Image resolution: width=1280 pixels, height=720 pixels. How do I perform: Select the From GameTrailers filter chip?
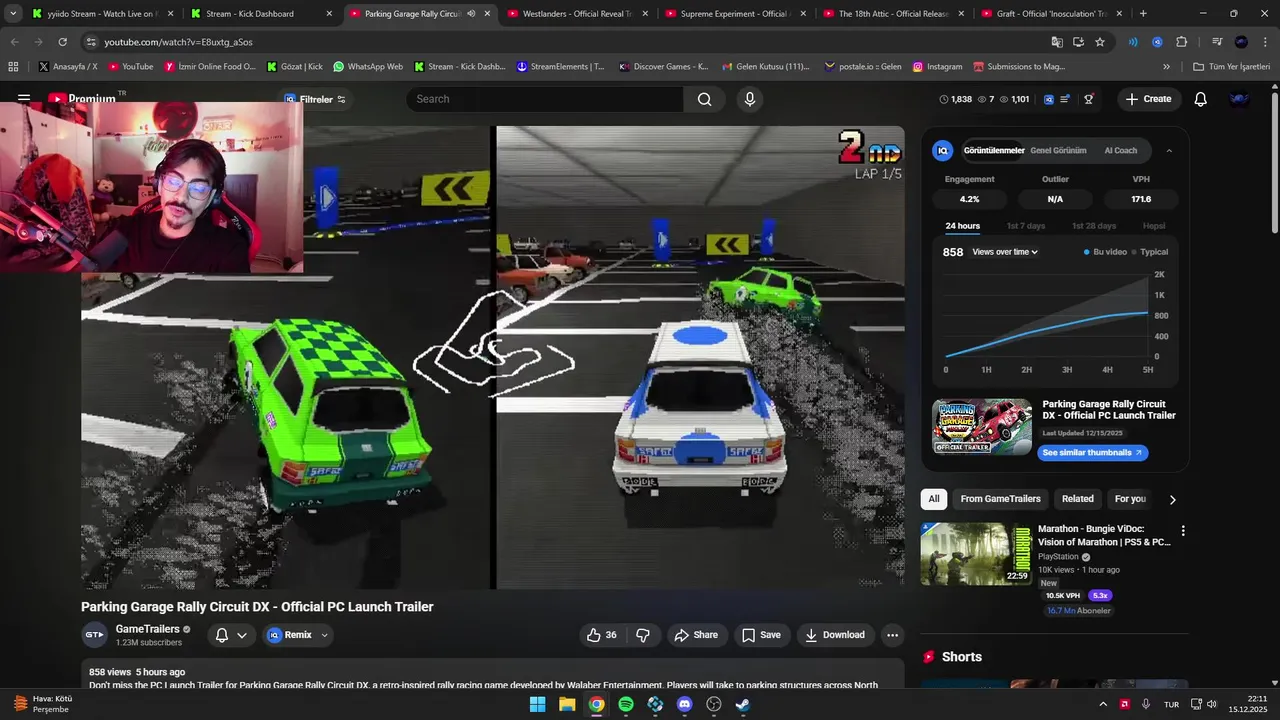1000,499
